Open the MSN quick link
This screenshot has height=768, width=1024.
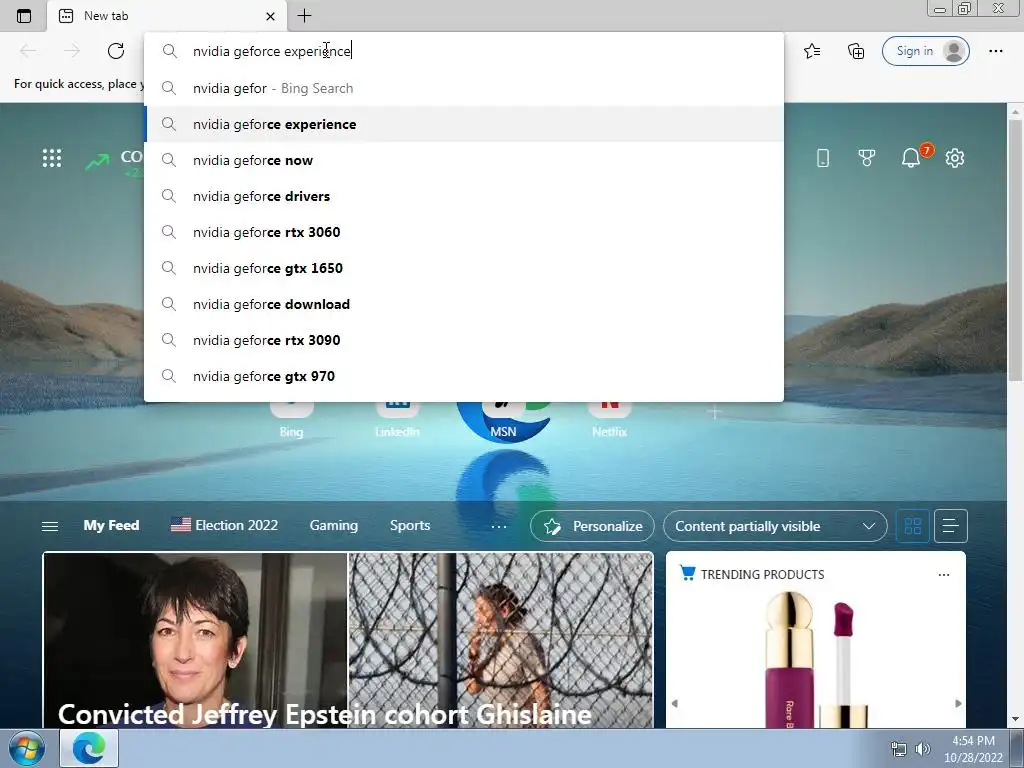tap(503, 421)
